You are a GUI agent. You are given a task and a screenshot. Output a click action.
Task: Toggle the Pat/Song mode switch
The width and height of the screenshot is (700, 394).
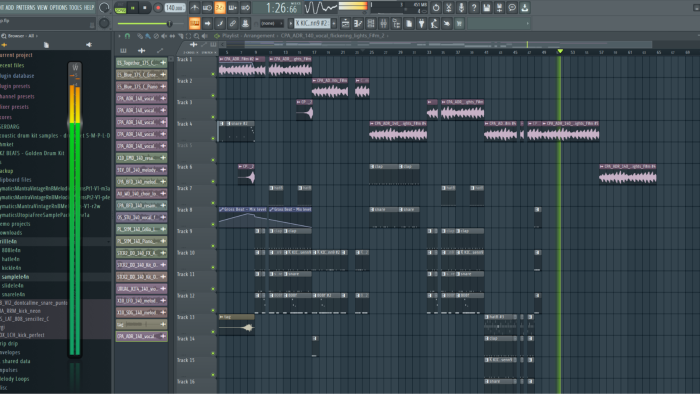[120, 8]
